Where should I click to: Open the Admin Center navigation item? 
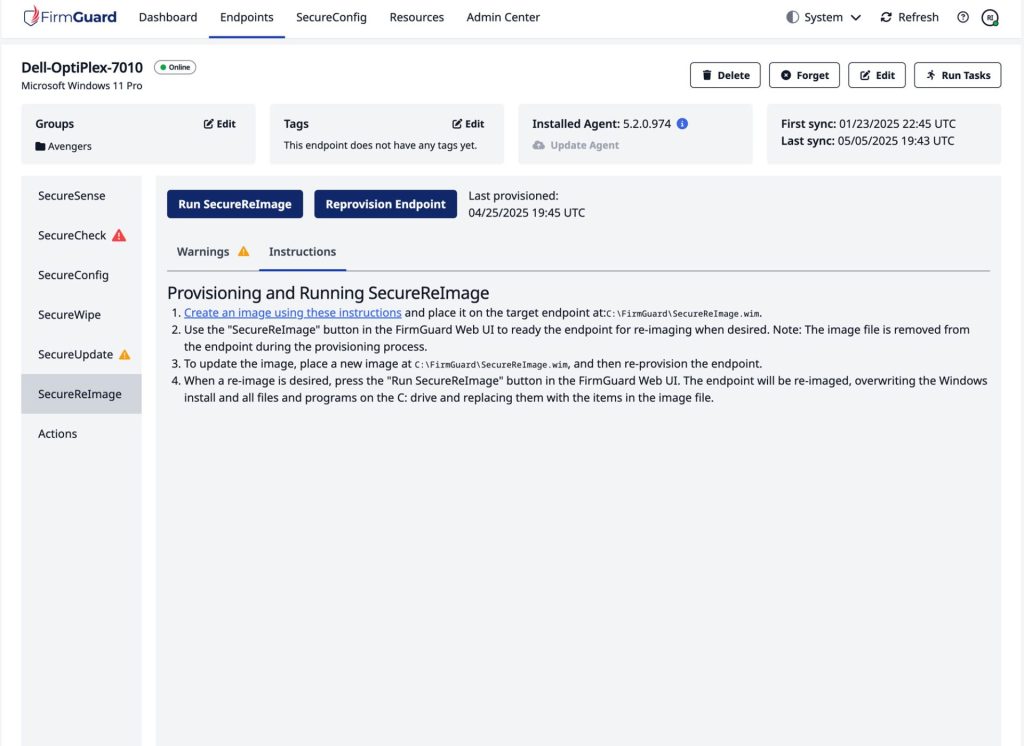pyautogui.click(x=502, y=17)
